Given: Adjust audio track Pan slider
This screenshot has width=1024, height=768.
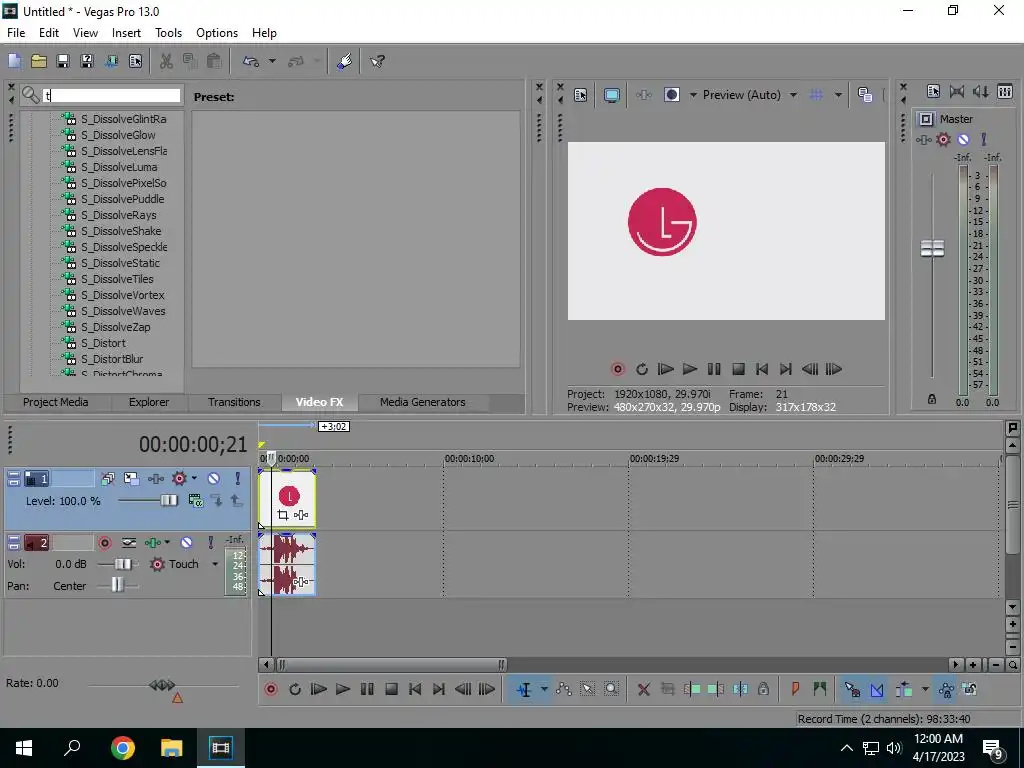Looking at the screenshot, I should (x=117, y=585).
